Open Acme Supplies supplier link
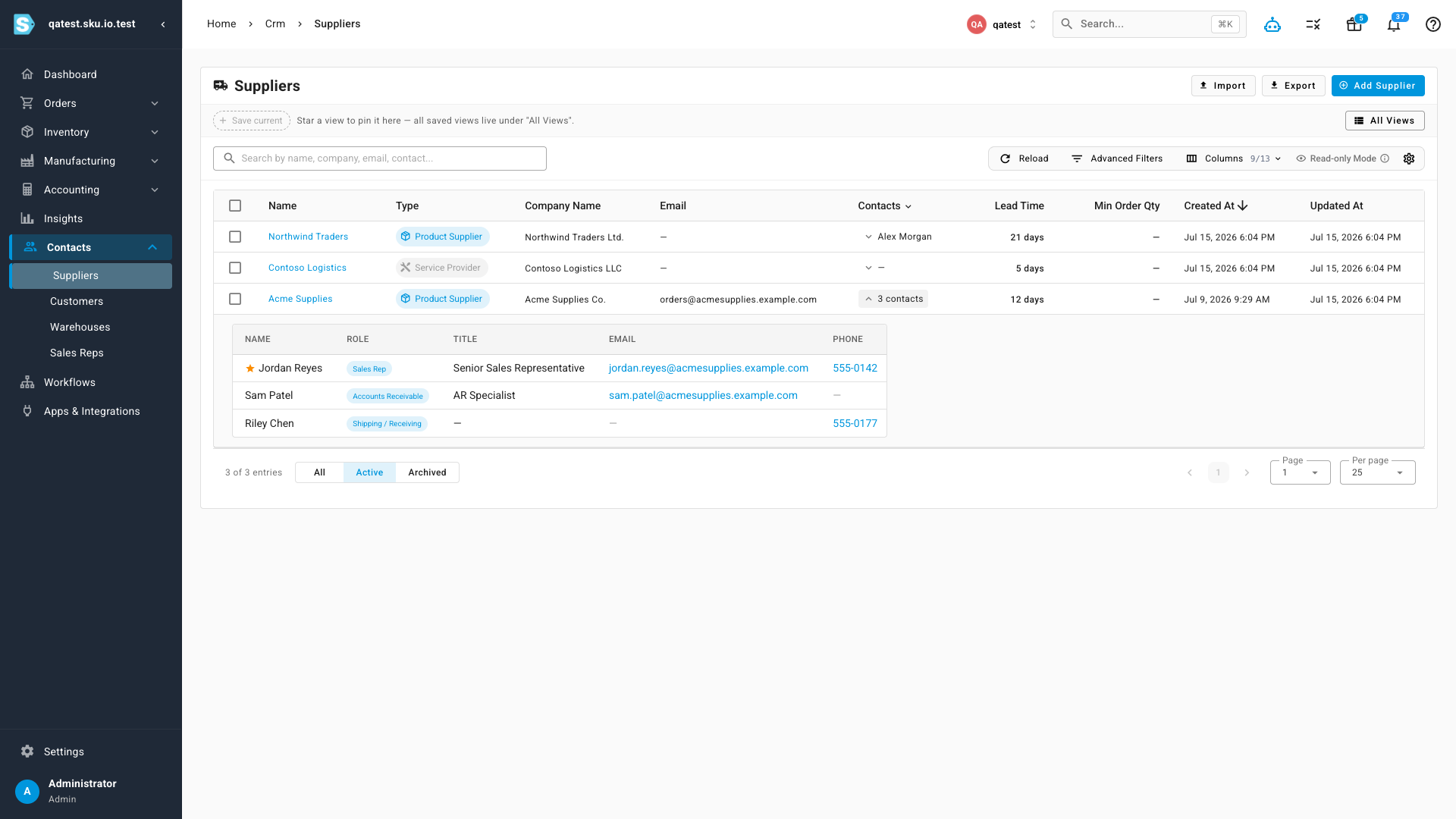The width and height of the screenshot is (1456, 819). click(300, 299)
